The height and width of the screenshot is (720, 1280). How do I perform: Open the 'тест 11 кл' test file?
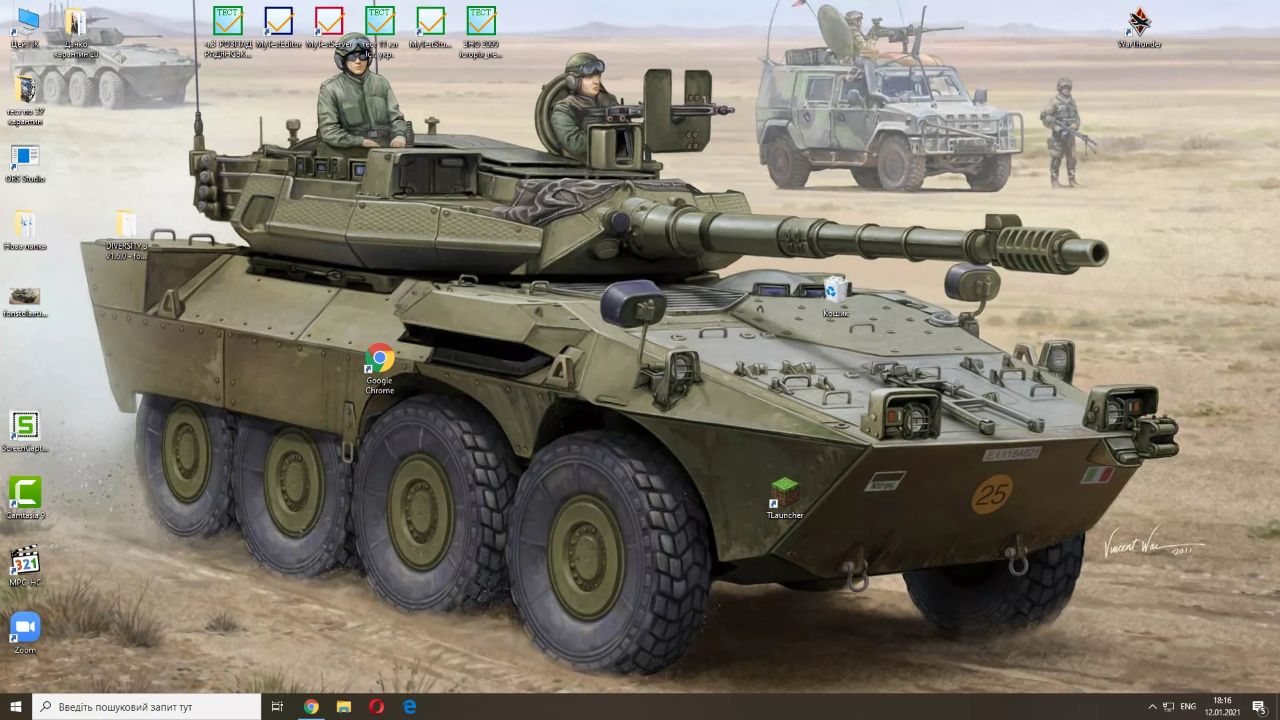380,33
